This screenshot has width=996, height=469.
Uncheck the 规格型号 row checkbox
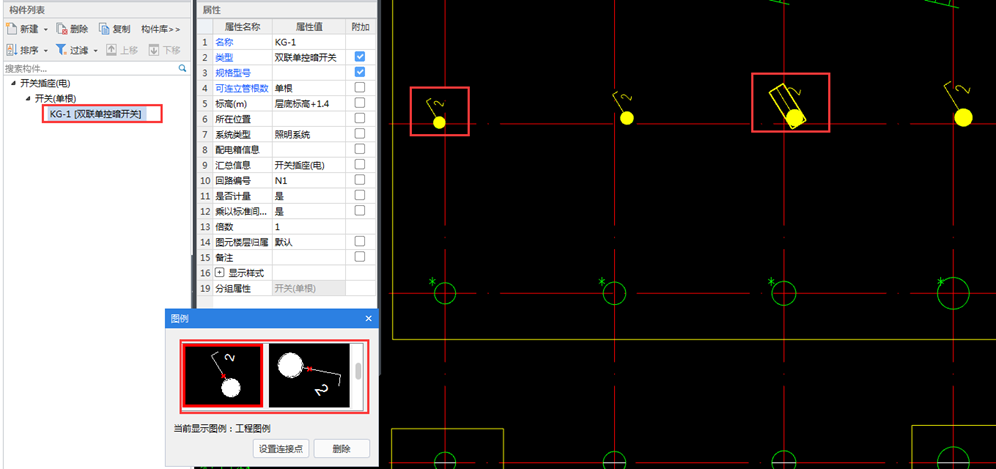click(x=359, y=73)
